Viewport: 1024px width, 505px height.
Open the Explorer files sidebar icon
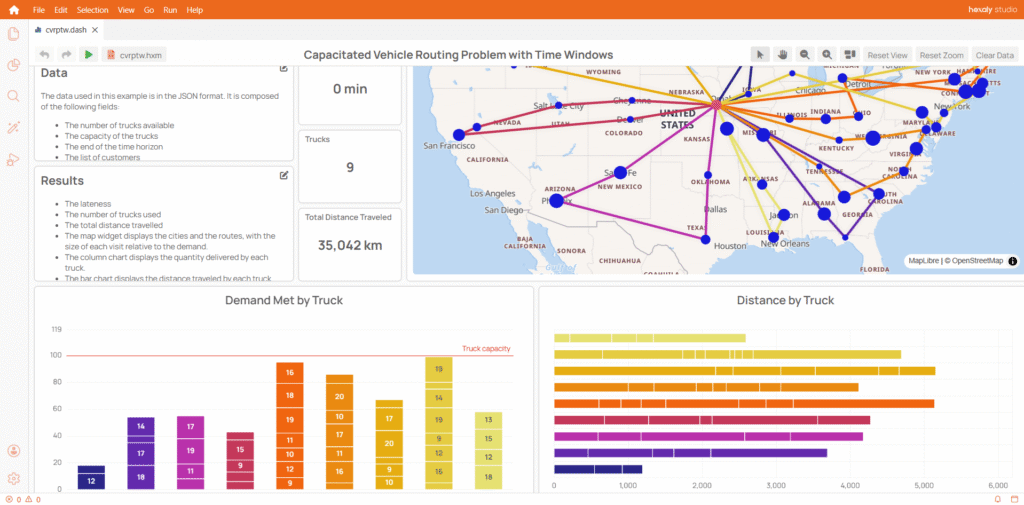pyautogui.click(x=14, y=34)
